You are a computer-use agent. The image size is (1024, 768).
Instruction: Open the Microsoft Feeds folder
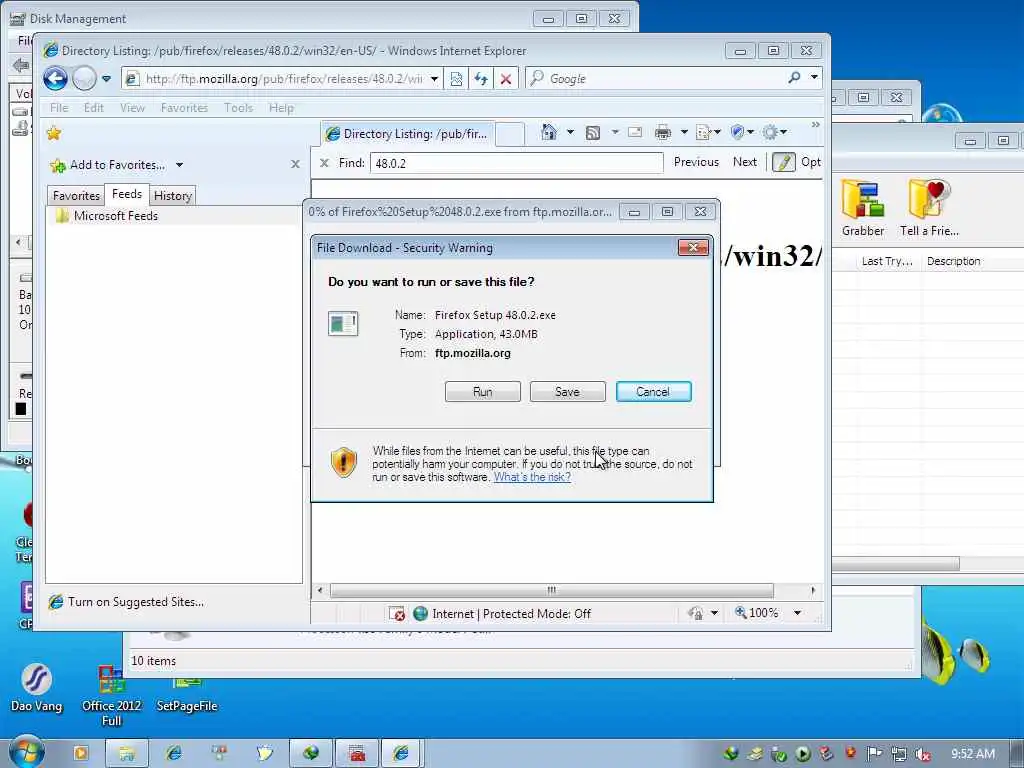pos(116,216)
